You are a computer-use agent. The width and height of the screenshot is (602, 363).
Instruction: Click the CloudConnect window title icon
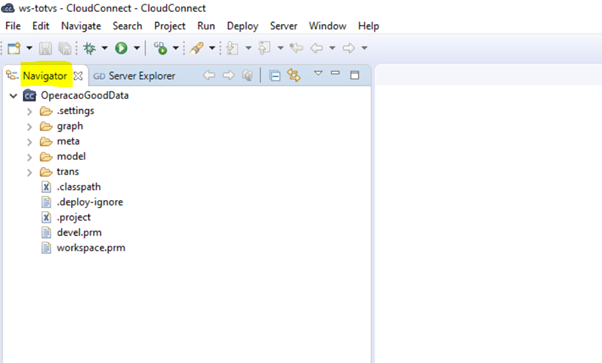tap(8, 8)
